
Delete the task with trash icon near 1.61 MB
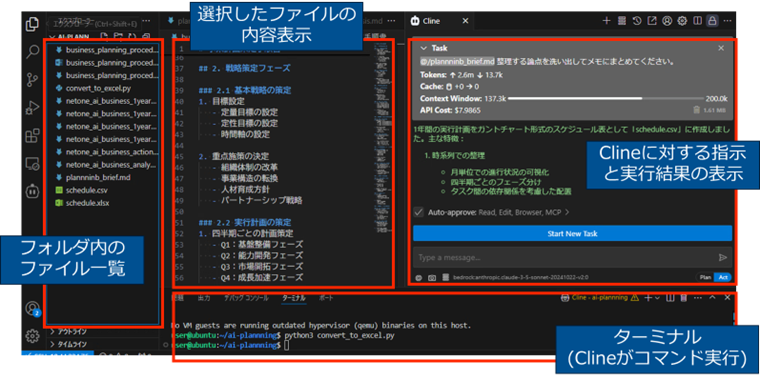pos(697,110)
